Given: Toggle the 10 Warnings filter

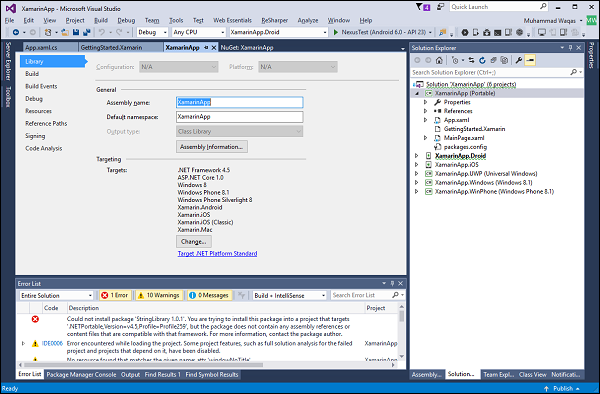Looking at the screenshot, I should [x=158, y=295].
